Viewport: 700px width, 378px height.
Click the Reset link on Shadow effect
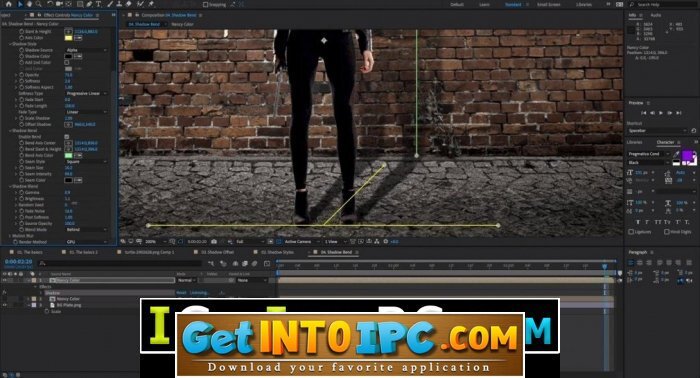point(181,293)
